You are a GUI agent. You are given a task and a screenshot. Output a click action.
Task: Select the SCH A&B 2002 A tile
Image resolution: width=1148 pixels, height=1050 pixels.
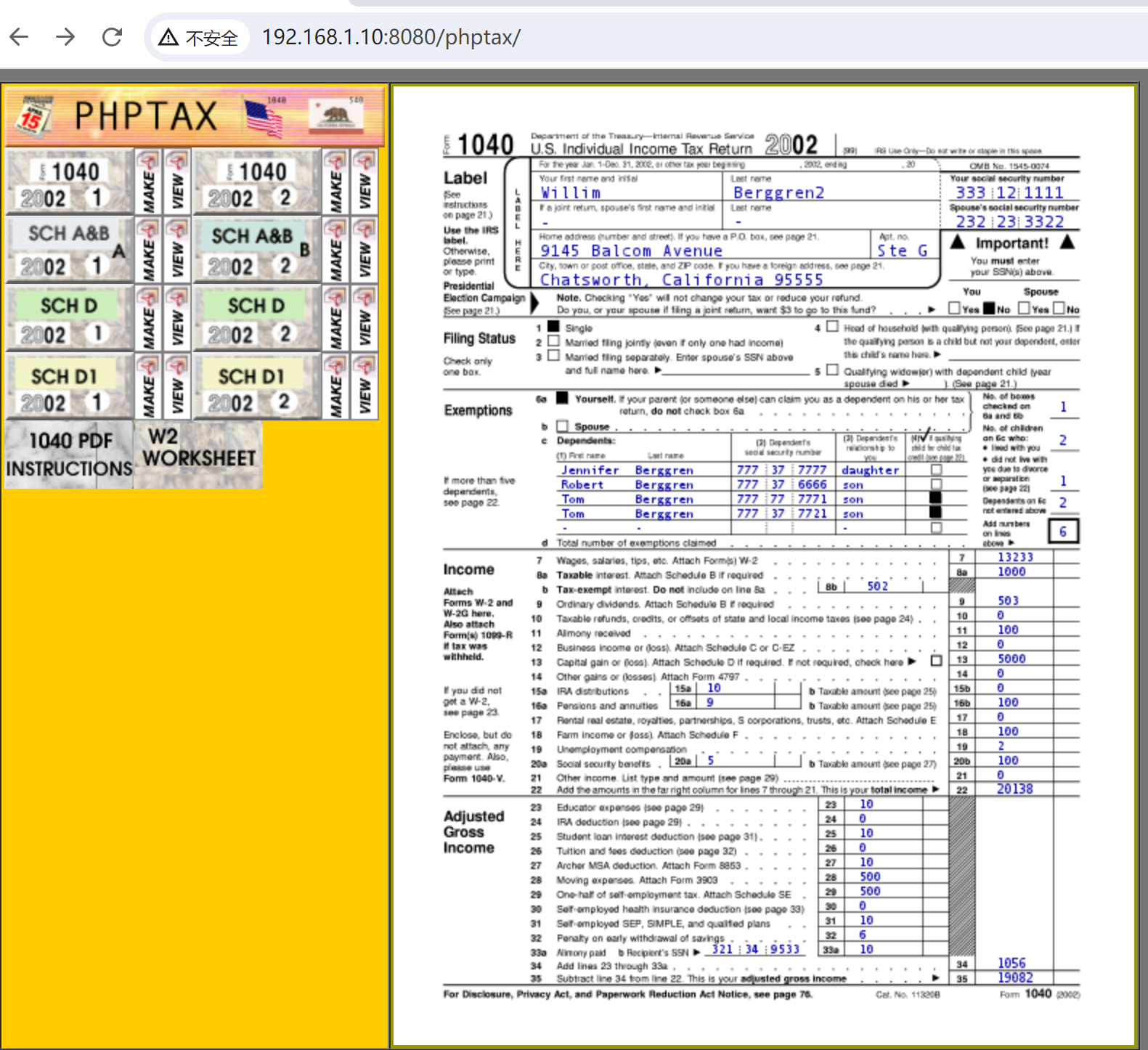69,251
